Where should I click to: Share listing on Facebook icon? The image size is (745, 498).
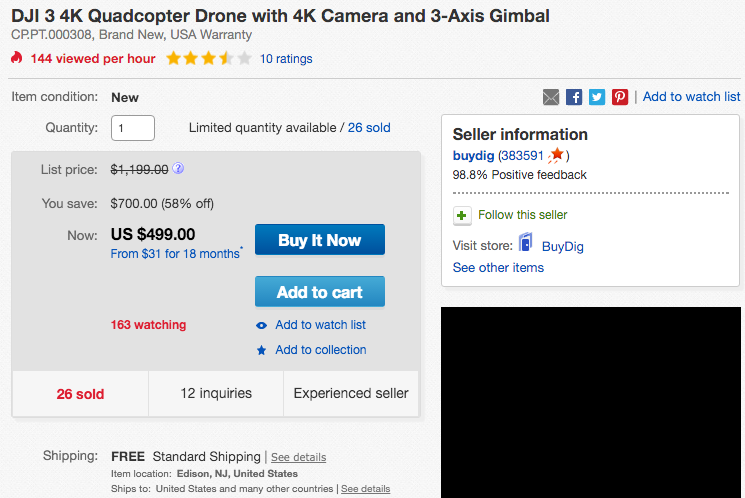tap(574, 97)
